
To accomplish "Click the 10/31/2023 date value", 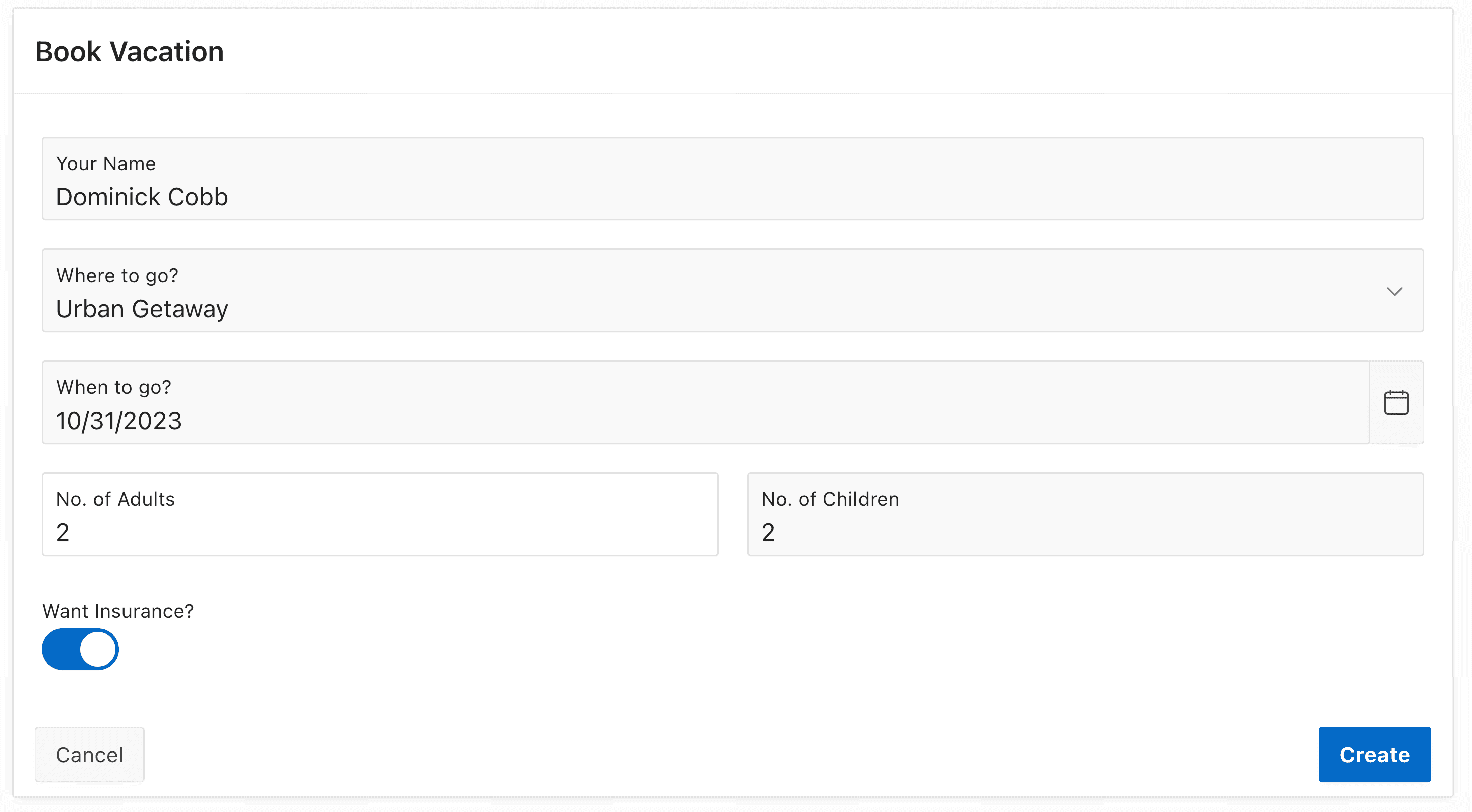I will [119, 421].
